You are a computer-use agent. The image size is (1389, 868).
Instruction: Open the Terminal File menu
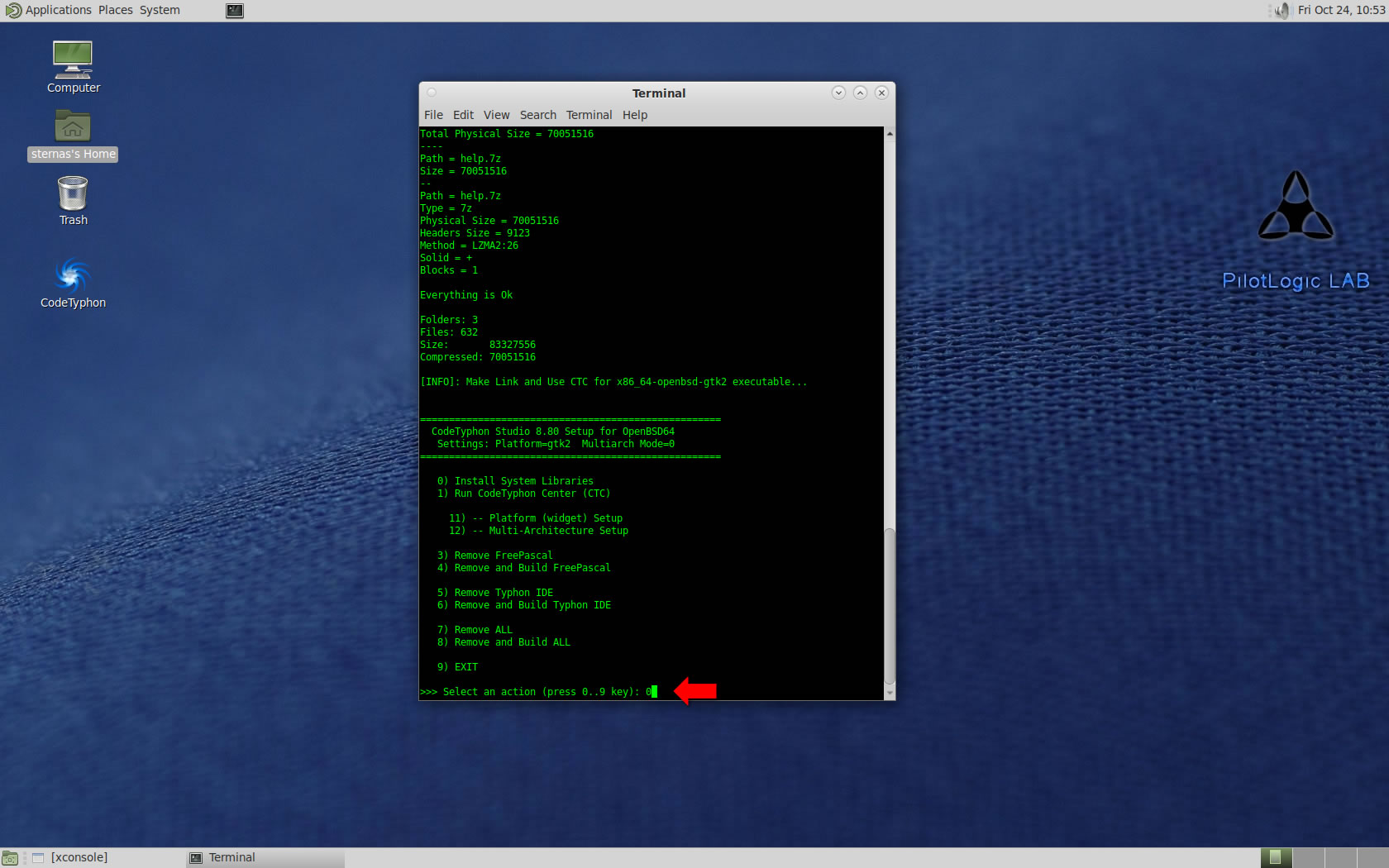pos(433,115)
